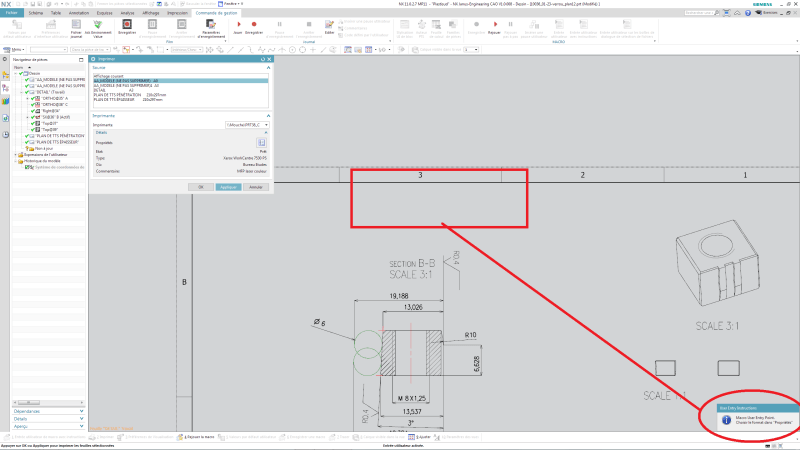
Task: Select Historique du modèle tree node
Action: (42, 161)
